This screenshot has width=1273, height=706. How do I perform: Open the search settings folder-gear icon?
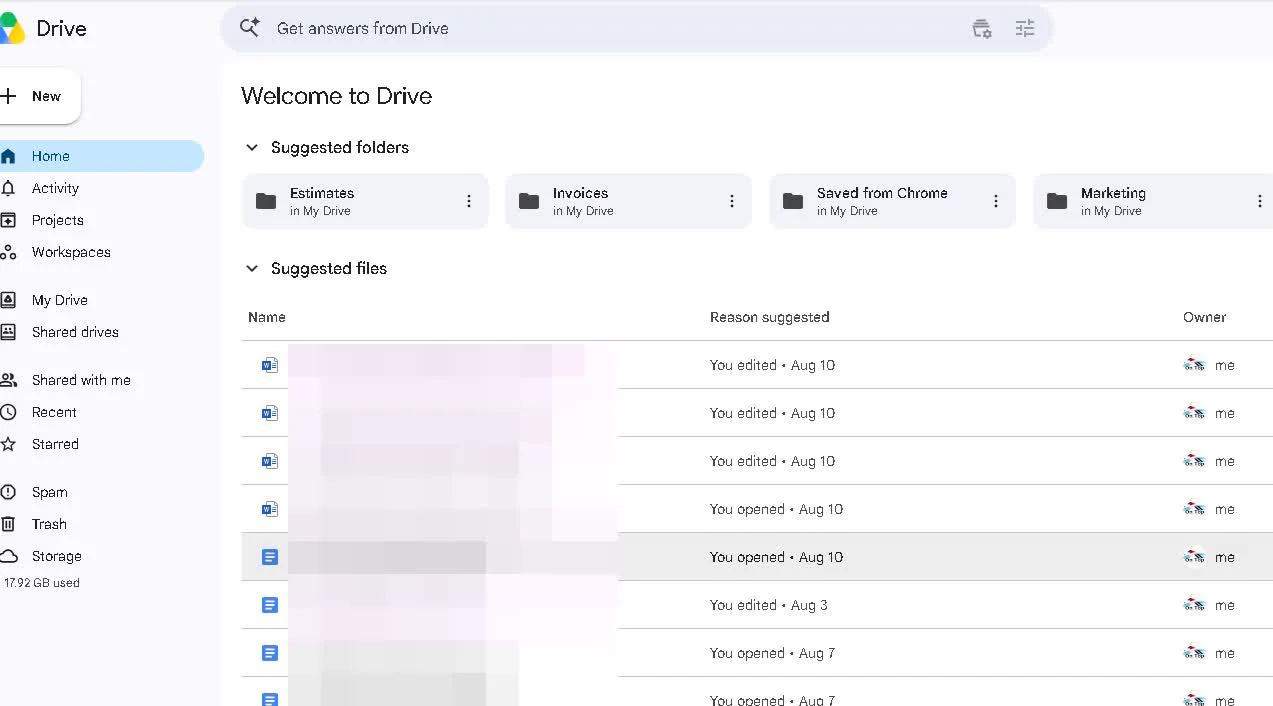point(982,29)
